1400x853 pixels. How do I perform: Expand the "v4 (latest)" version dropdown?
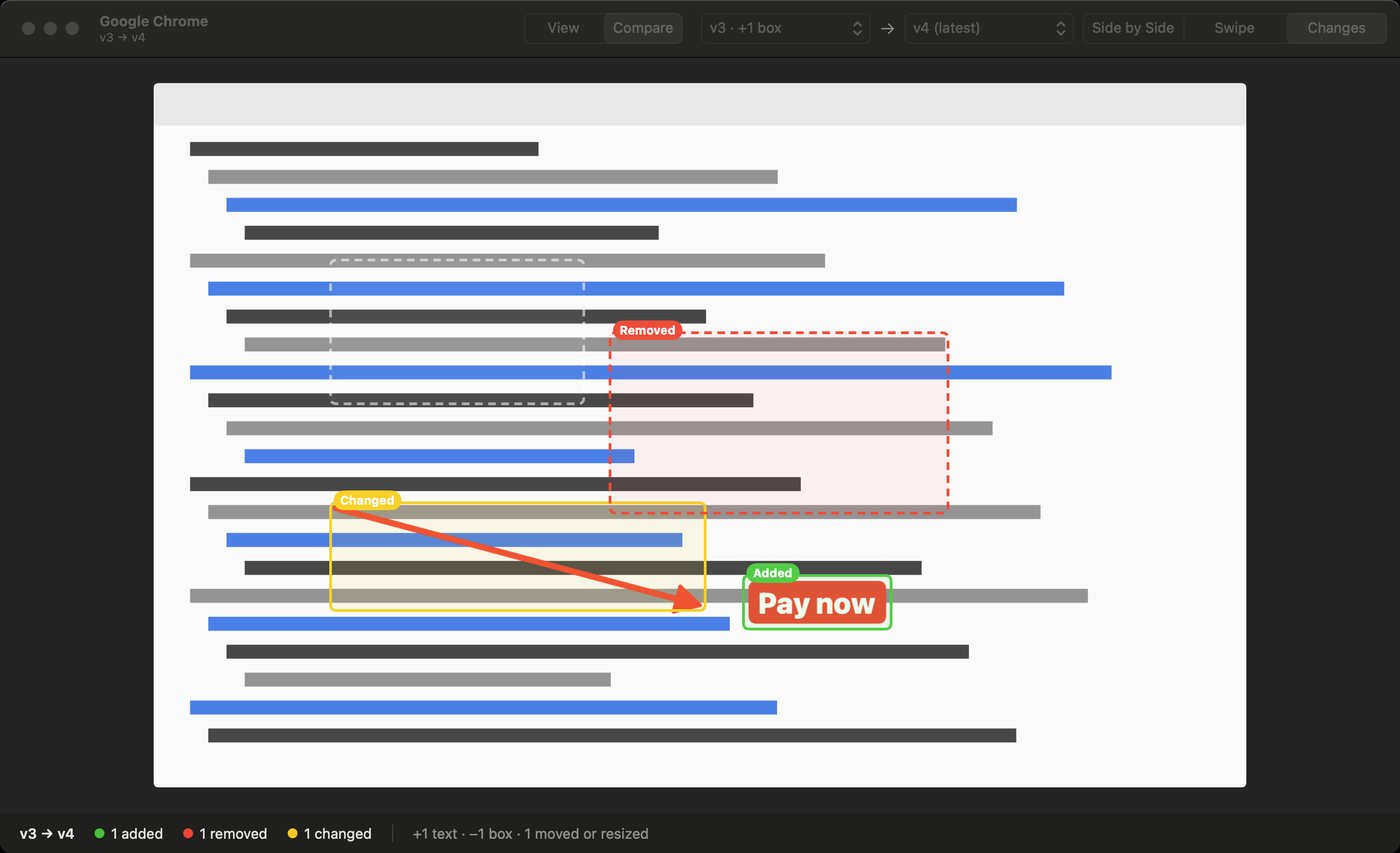click(x=989, y=28)
